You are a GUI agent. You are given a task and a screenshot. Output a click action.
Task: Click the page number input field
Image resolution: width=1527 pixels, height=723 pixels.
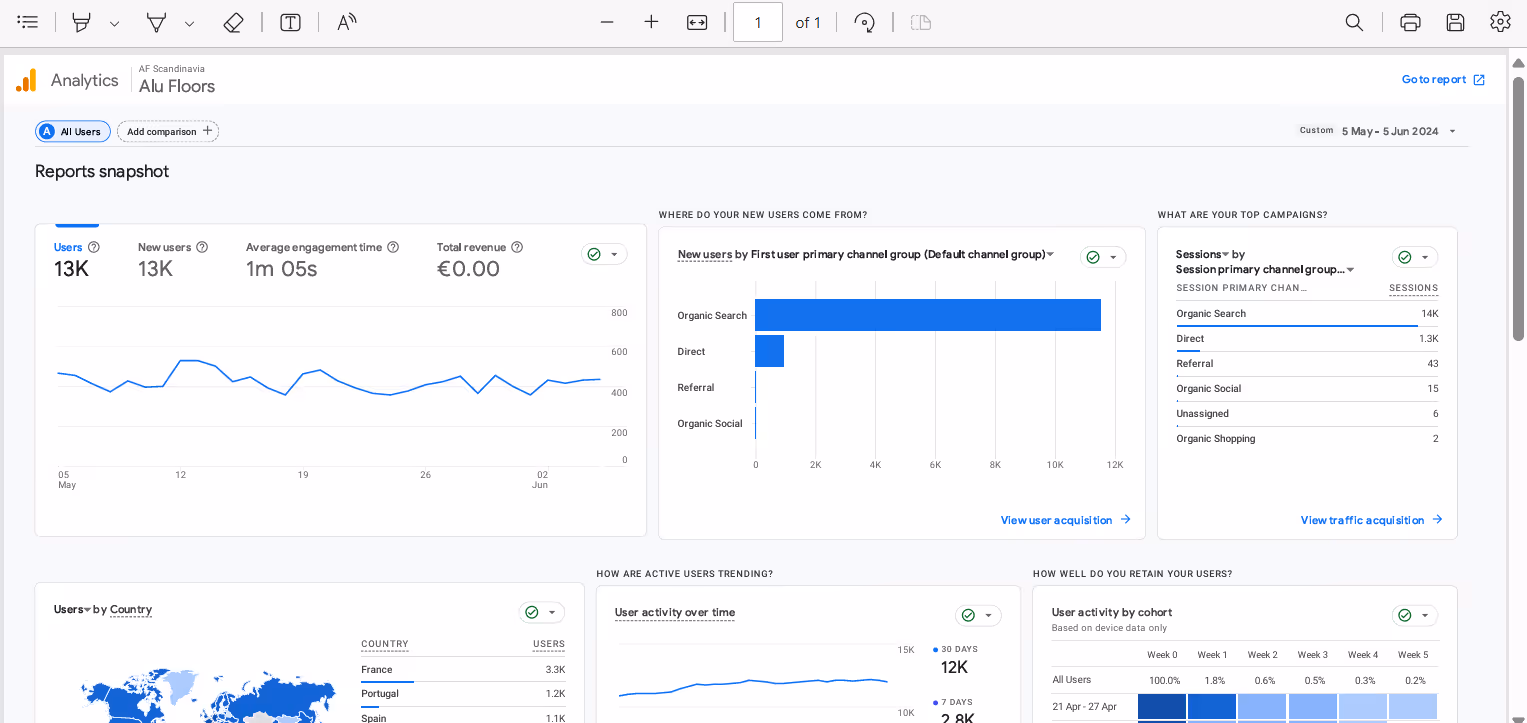click(x=758, y=22)
